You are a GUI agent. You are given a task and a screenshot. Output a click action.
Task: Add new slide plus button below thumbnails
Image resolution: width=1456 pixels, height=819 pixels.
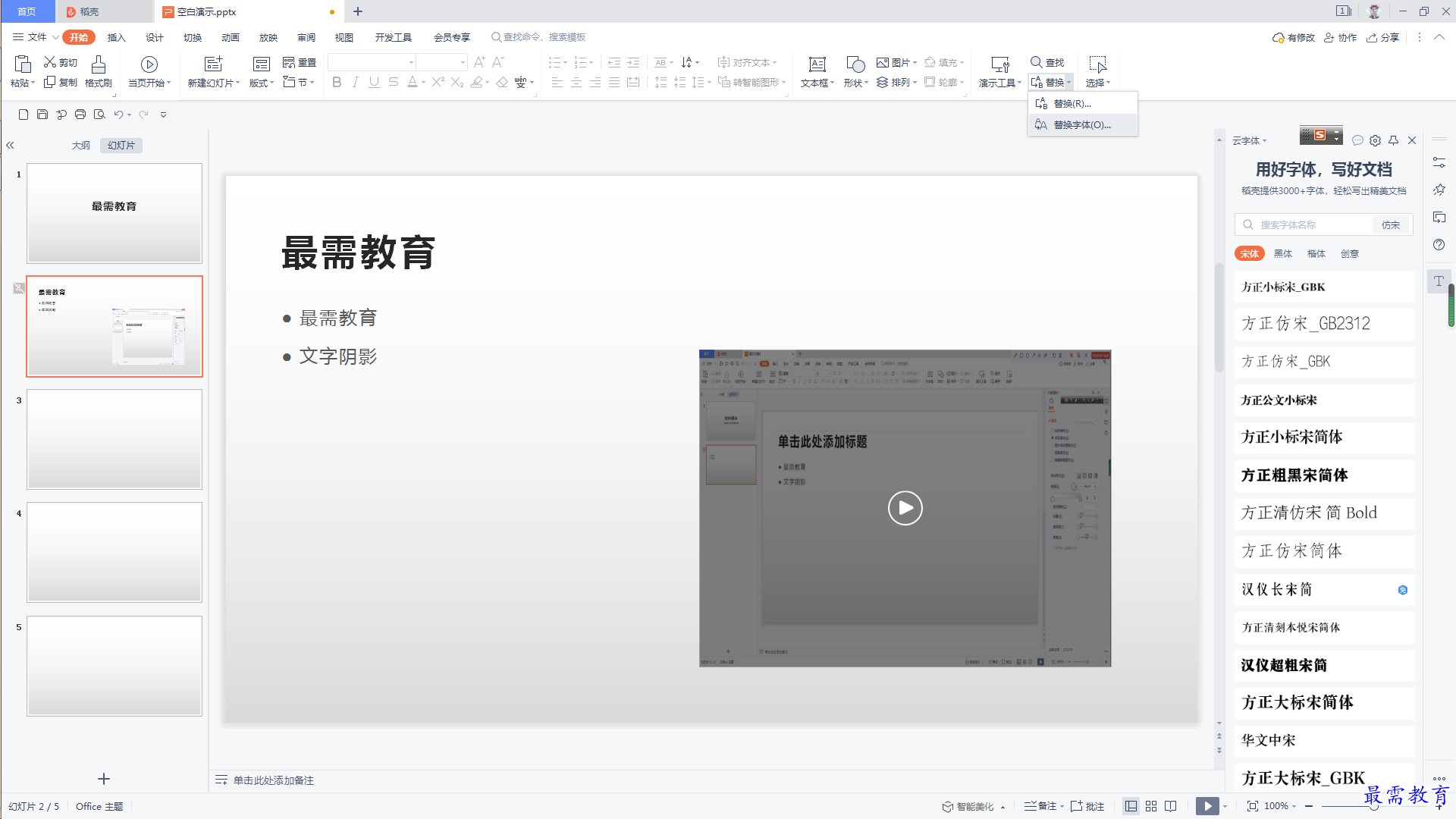point(104,779)
